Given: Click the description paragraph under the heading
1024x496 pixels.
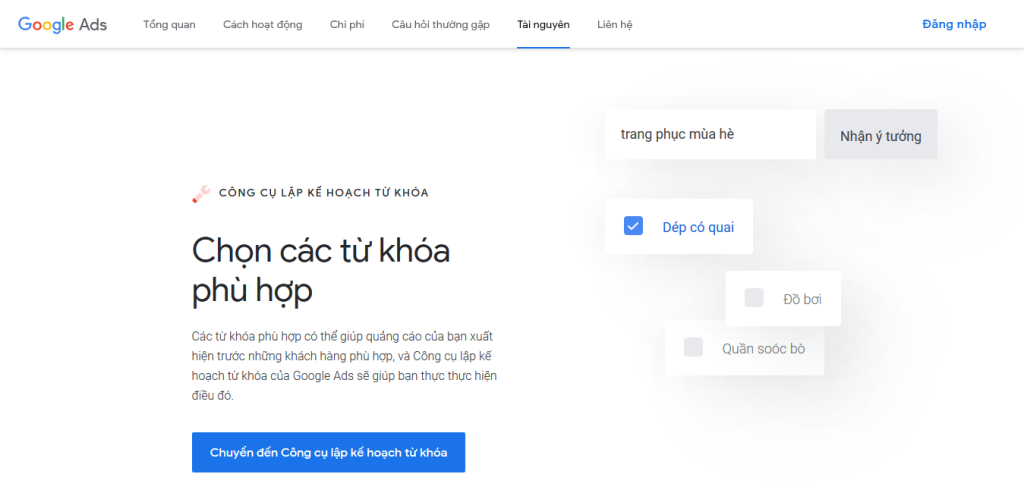Looking at the screenshot, I should point(344,365).
